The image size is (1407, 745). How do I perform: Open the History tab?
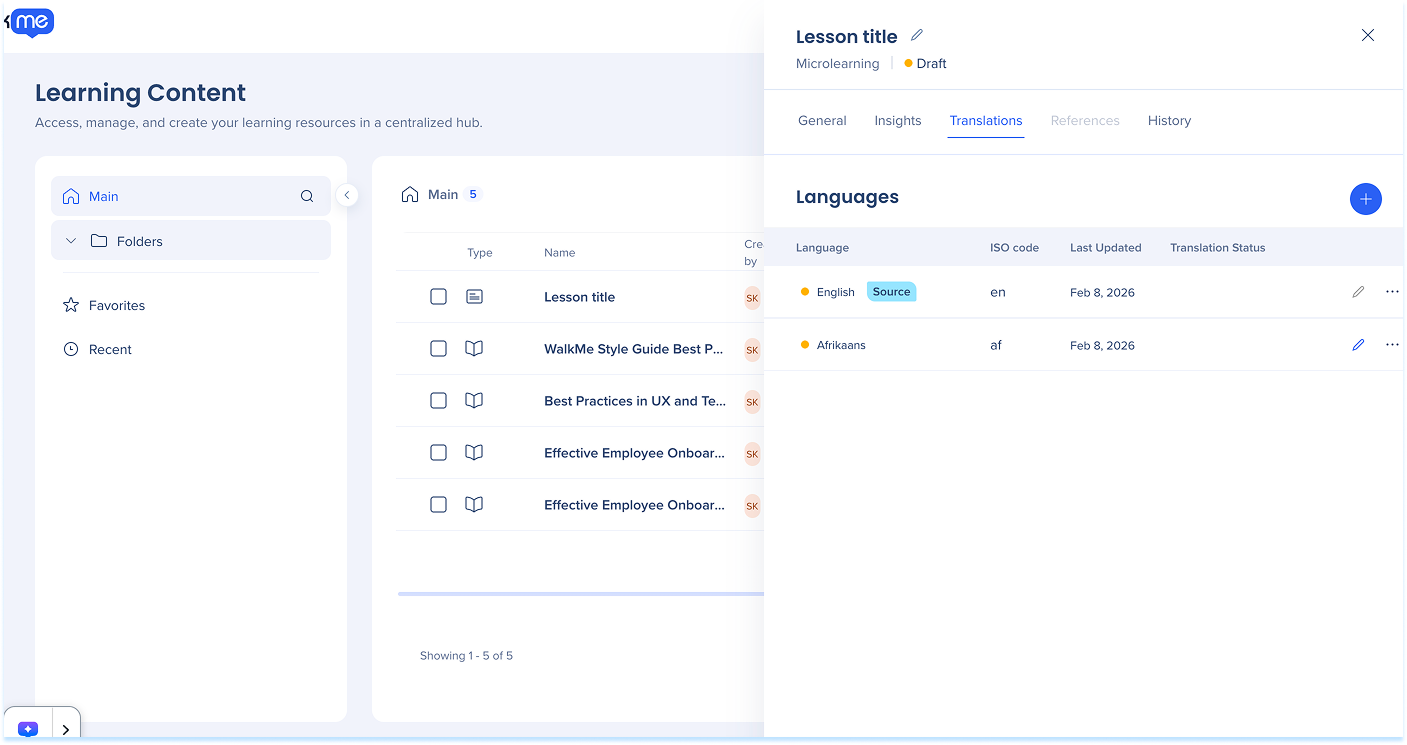(x=1168, y=121)
